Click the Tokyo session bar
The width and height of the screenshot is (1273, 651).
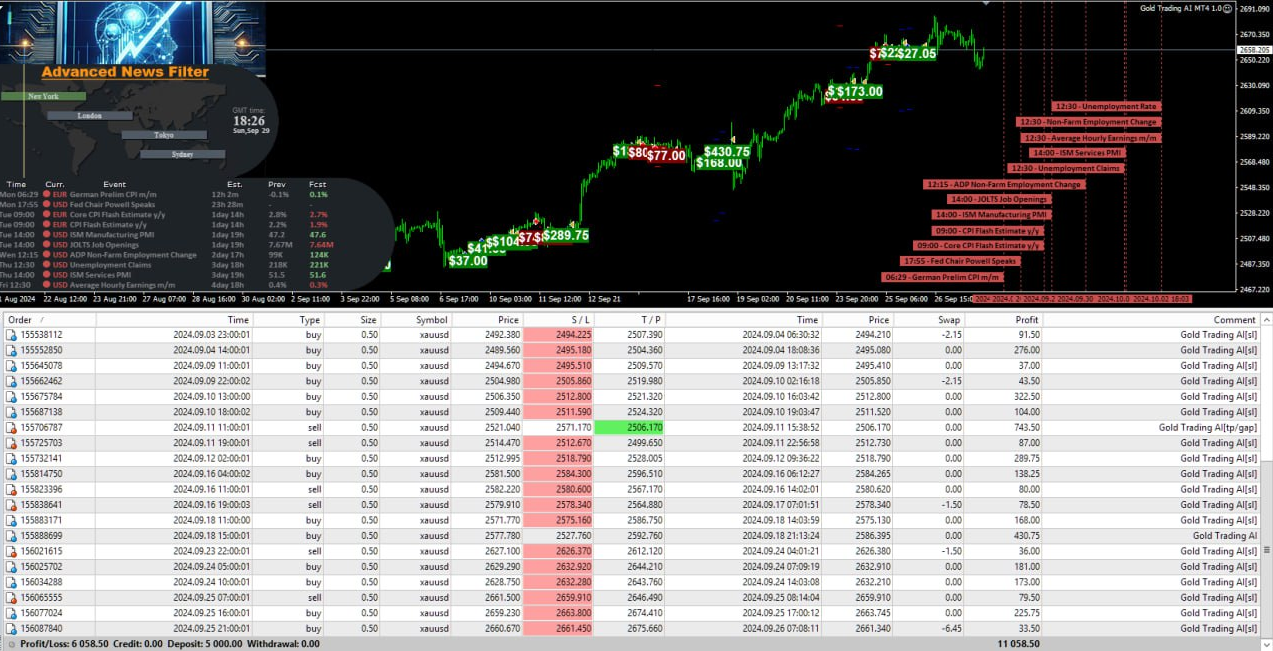pyautogui.click(x=164, y=135)
